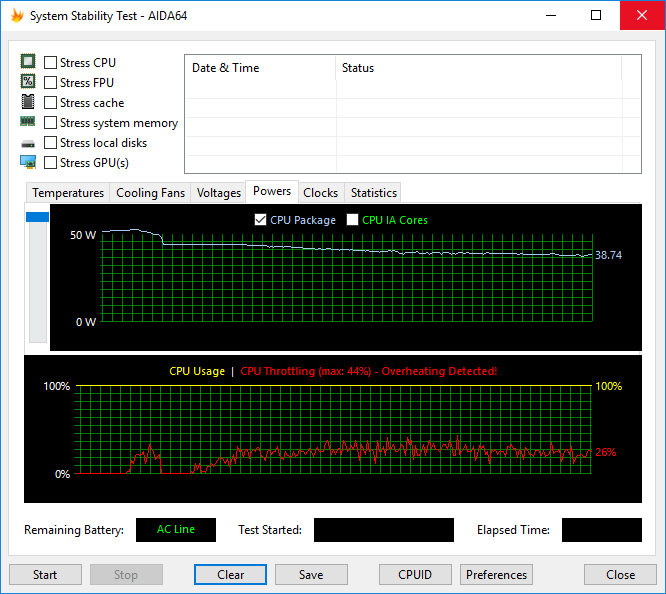Image resolution: width=666 pixels, height=594 pixels.
Task: Close the window with the red X
Action: (642, 15)
